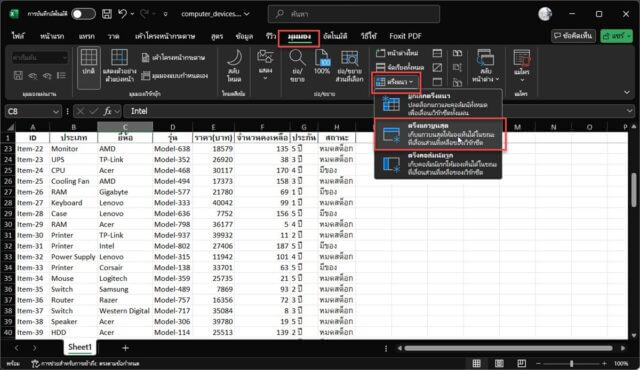Click the Arrange All button
Viewport: 640px width, 370px height.
(x=400, y=67)
